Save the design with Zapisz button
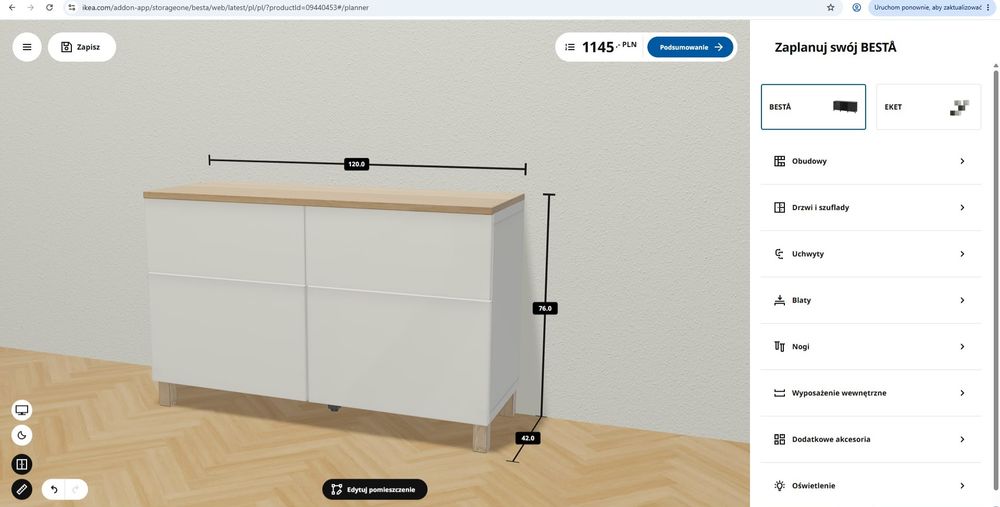This screenshot has height=507, width=1000. 82,47
